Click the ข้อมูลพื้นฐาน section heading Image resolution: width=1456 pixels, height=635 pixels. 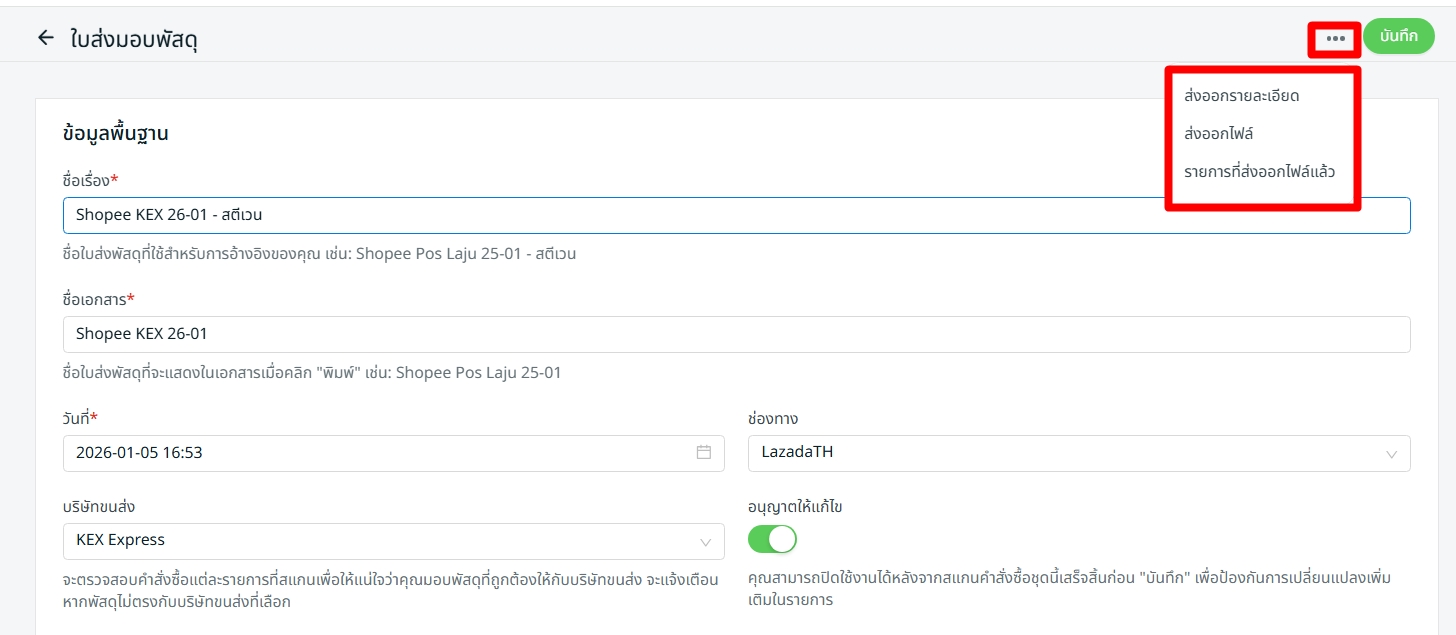[x=115, y=134]
